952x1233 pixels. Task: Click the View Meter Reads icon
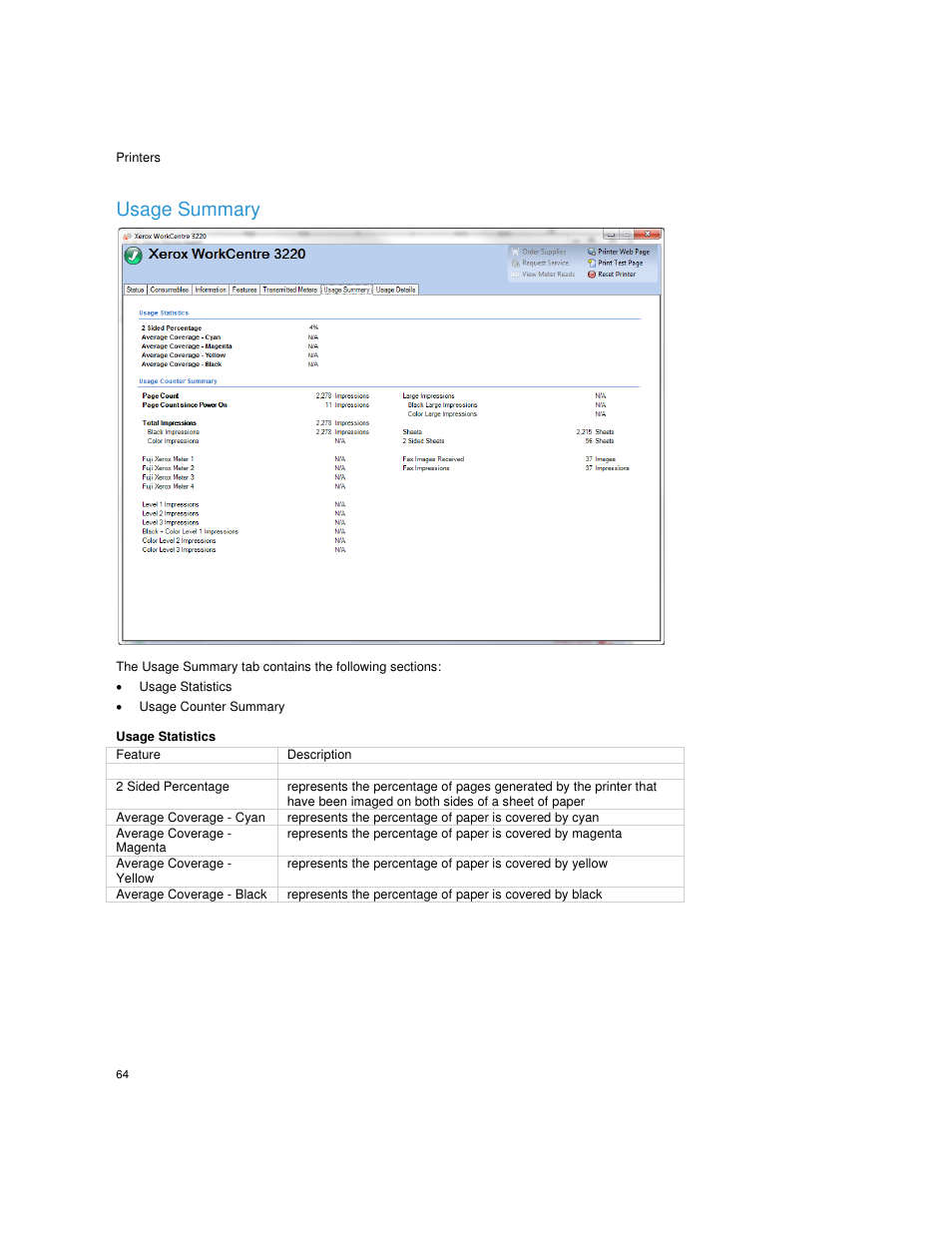(x=515, y=274)
